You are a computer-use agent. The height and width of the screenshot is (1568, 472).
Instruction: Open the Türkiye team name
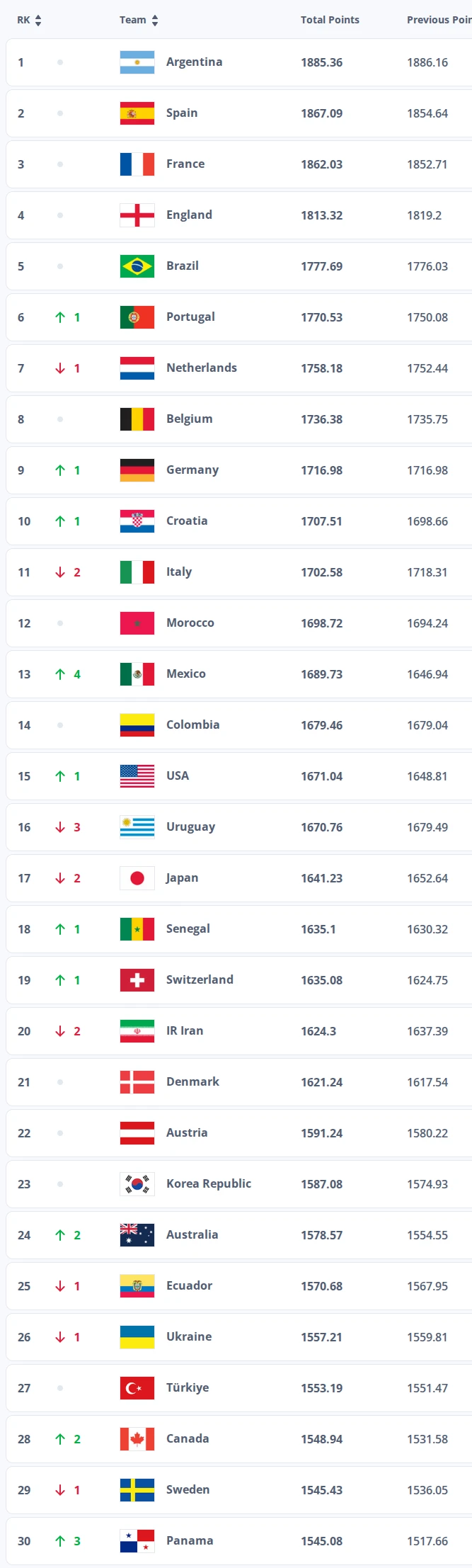click(188, 1387)
